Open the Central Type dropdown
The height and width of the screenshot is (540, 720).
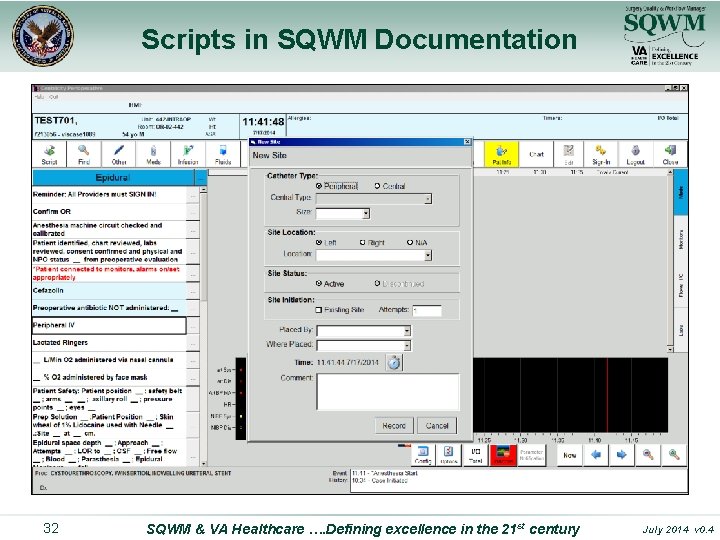pyautogui.click(x=428, y=199)
